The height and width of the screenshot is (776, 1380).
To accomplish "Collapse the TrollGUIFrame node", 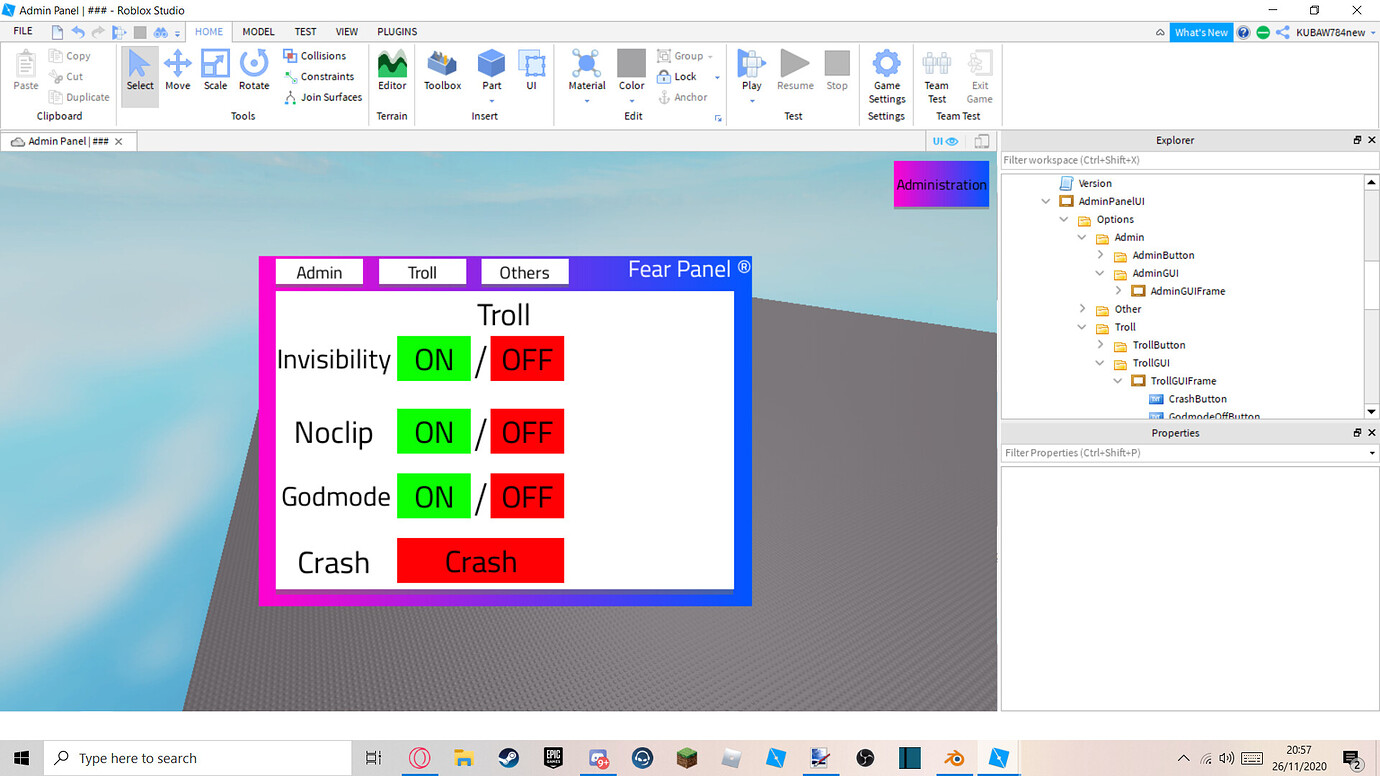I will tap(1118, 381).
